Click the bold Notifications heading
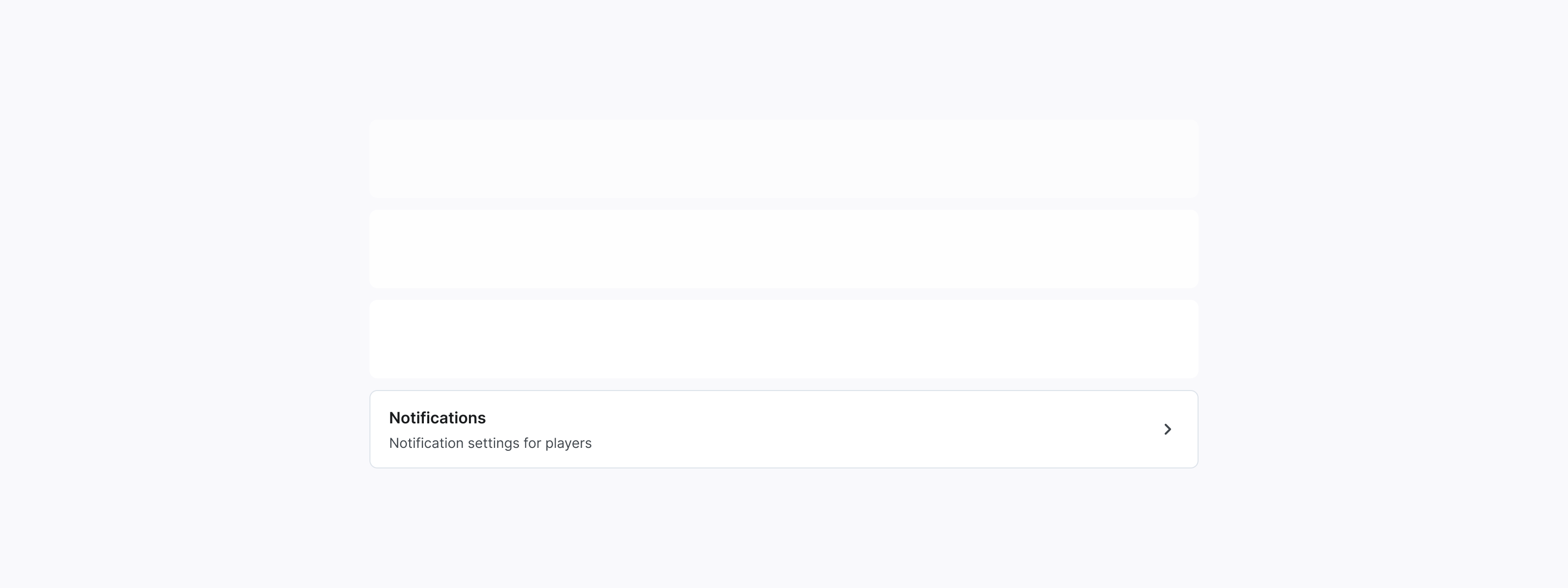Screen dimensions: 1568x588 pyautogui.click(x=437, y=417)
